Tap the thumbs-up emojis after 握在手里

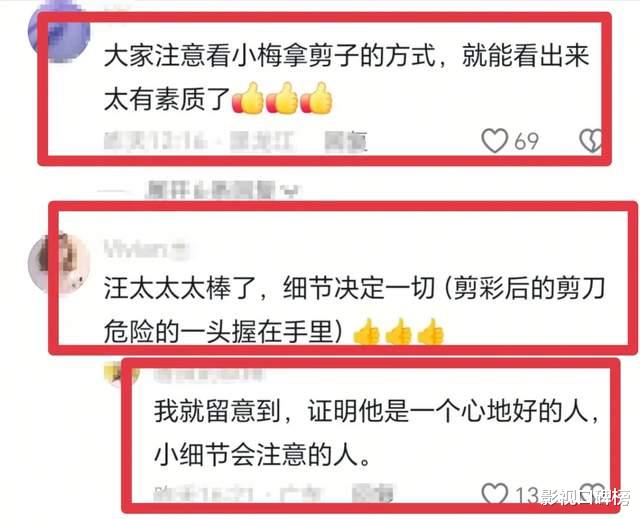click(398, 332)
